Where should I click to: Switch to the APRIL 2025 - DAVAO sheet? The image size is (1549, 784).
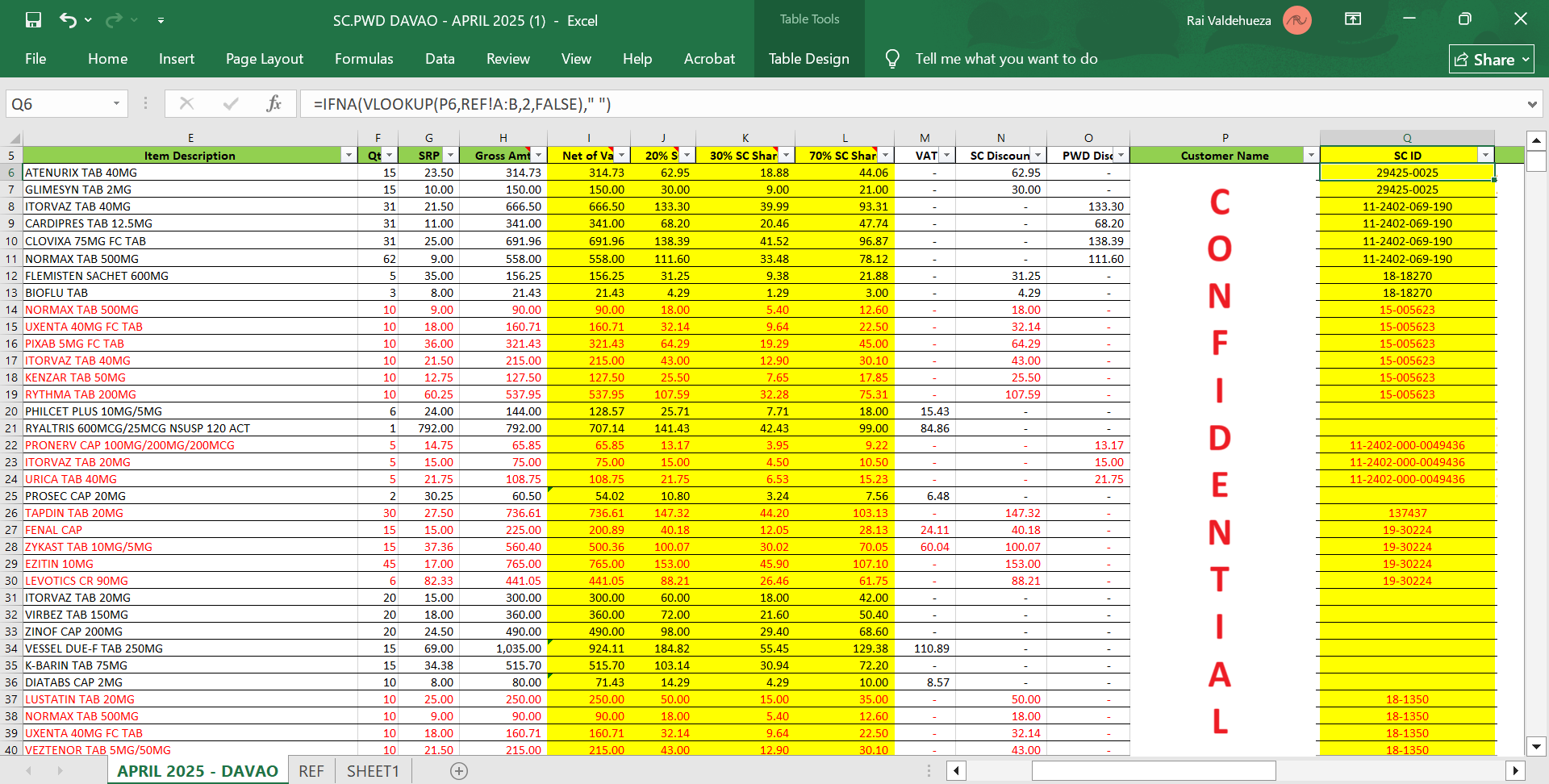pos(197,771)
